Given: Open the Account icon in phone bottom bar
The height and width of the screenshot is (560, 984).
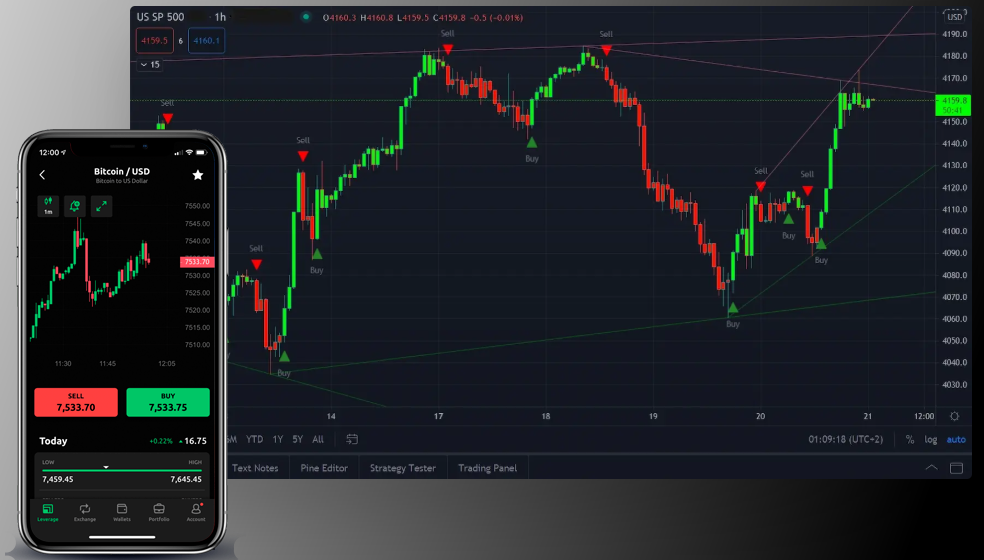Looking at the screenshot, I should point(196,512).
